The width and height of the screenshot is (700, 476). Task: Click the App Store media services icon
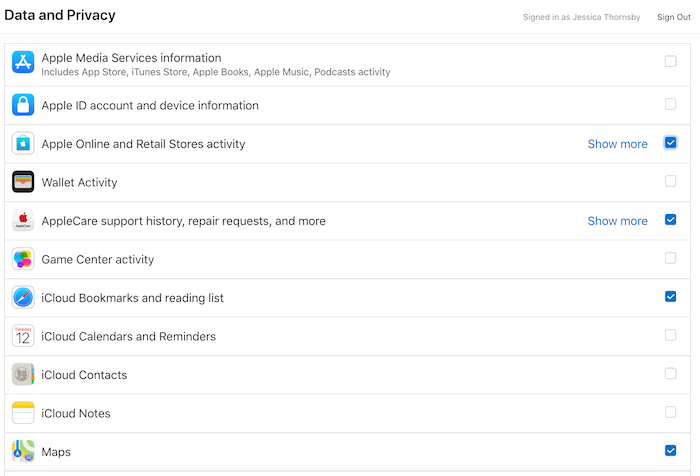tap(23, 63)
